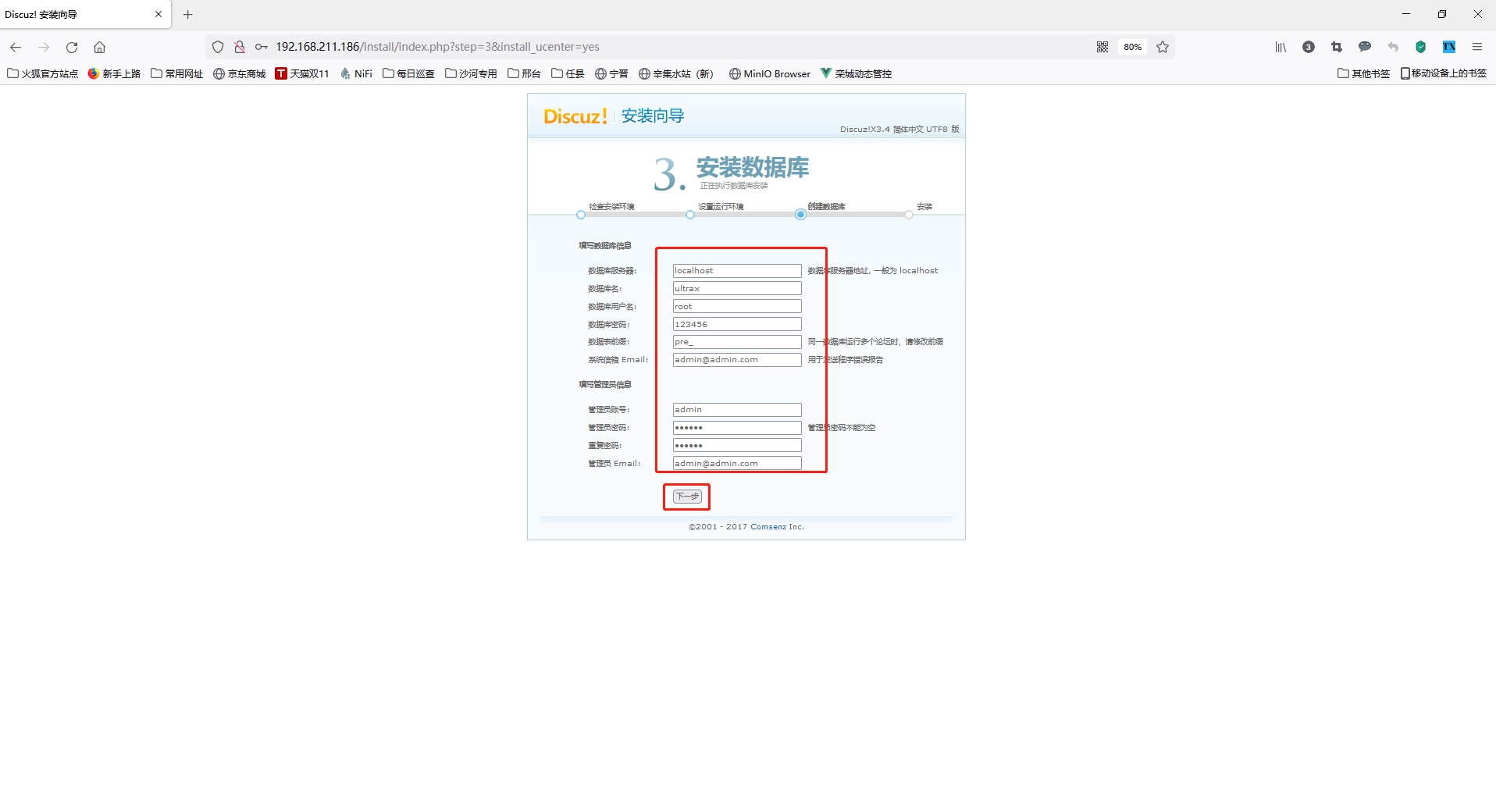Open the 新手上路 bookmark

point(114,73)
